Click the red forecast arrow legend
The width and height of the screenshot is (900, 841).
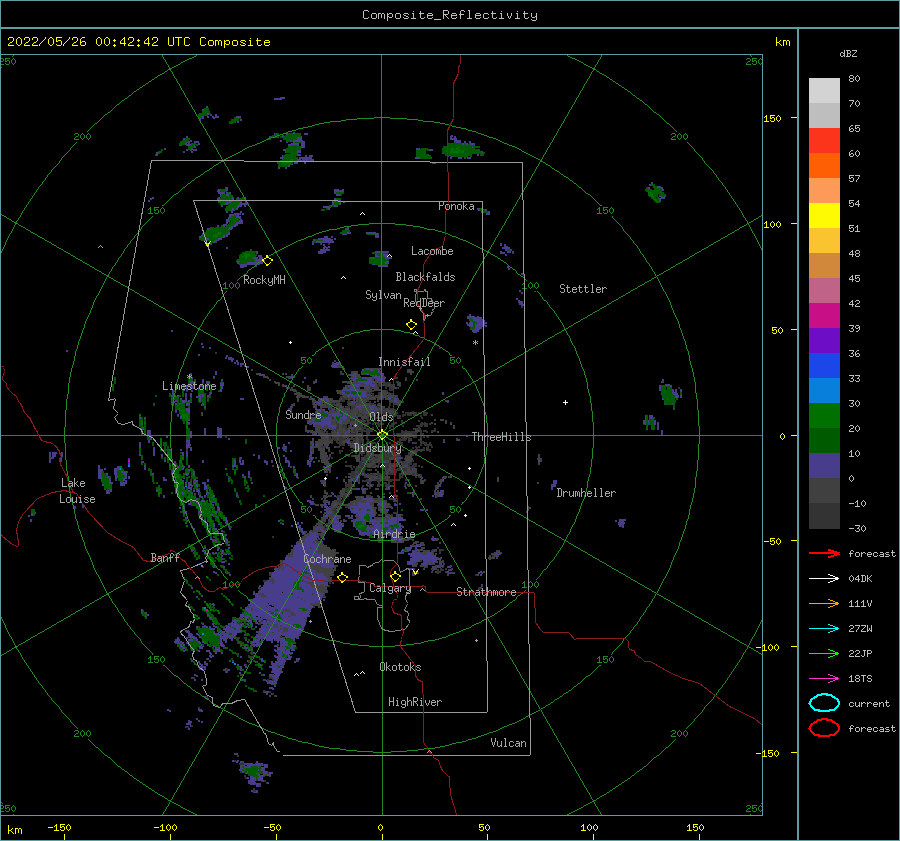tap(824, 553)
